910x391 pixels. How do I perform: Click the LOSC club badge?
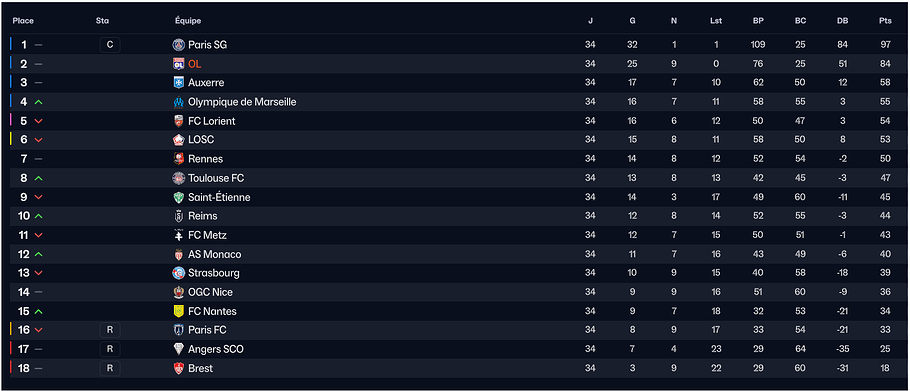click(x=179, y=140)
